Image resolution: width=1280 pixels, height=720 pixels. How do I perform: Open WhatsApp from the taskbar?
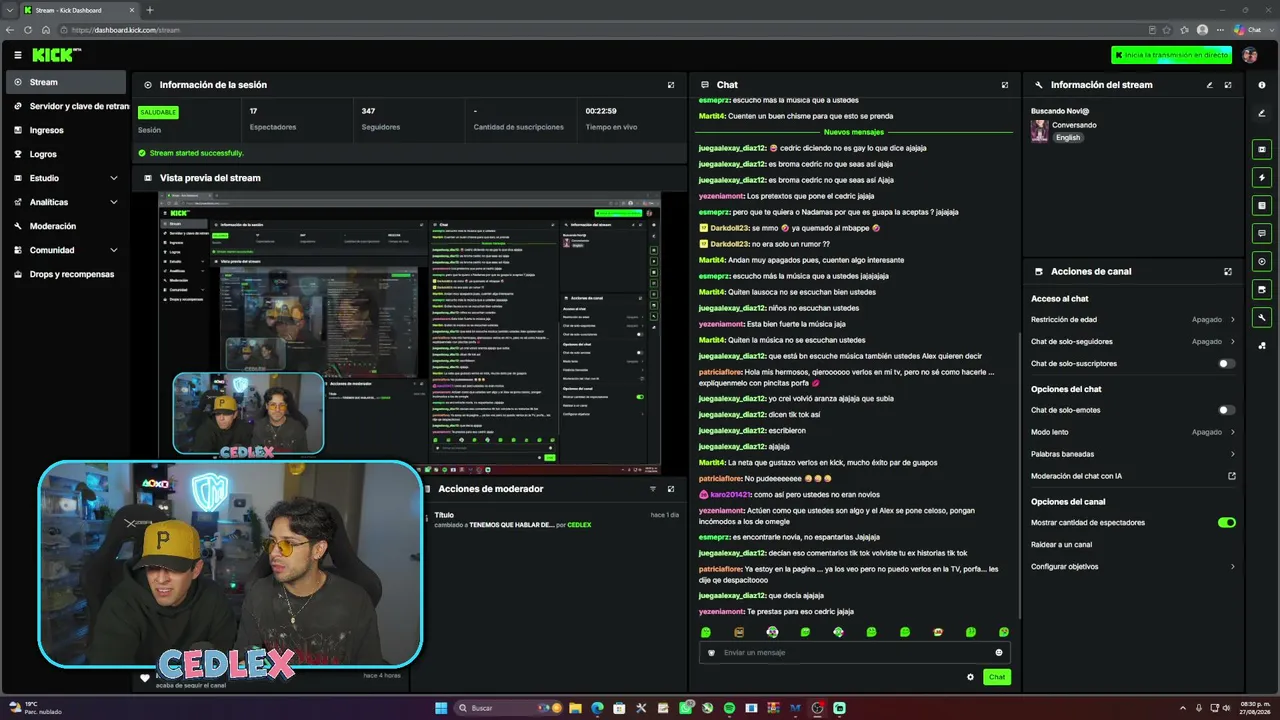pos(685,708)
